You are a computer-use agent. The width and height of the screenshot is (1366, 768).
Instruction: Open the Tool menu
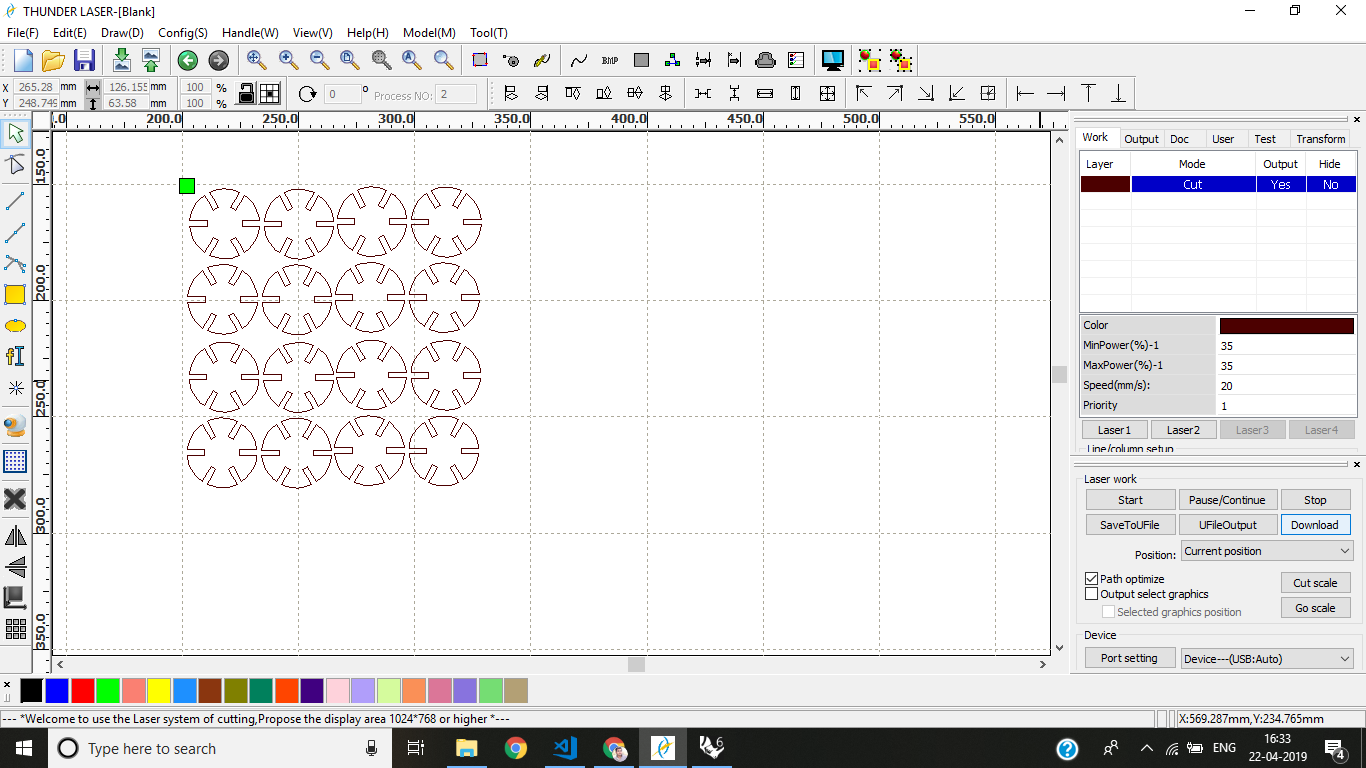pyautogui.click(x=489, y=33)
